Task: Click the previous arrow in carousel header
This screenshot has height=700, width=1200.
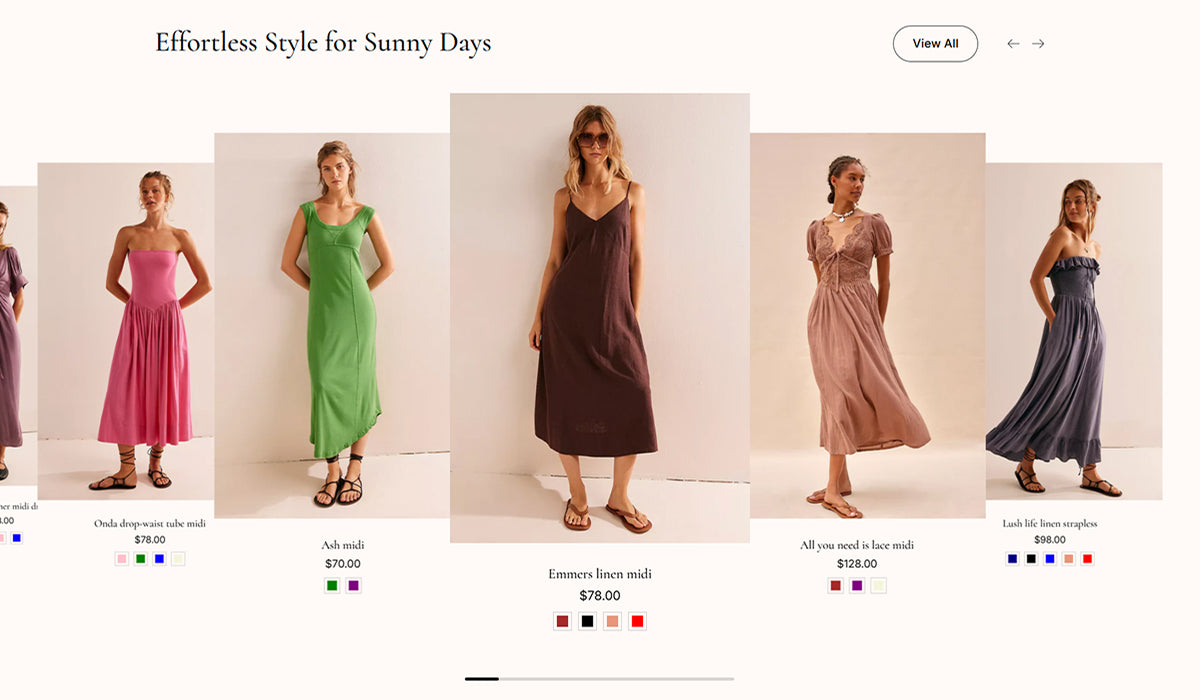Action: (x=1013, y=44)
